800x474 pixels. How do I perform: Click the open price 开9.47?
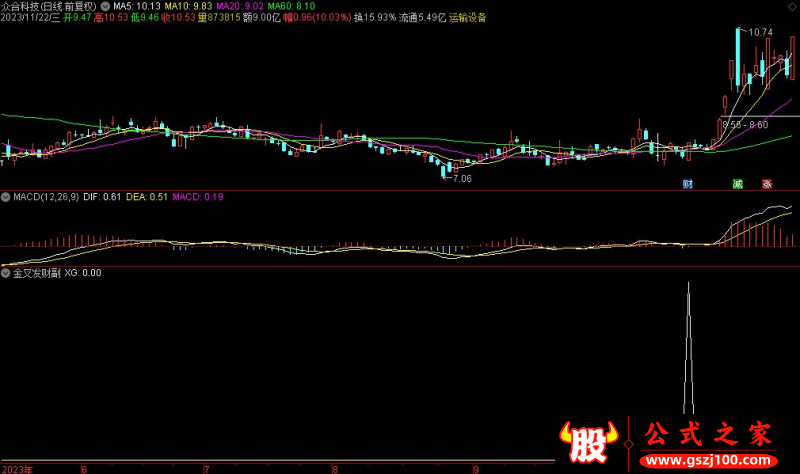pyautogui.click(x=77, y=18)
